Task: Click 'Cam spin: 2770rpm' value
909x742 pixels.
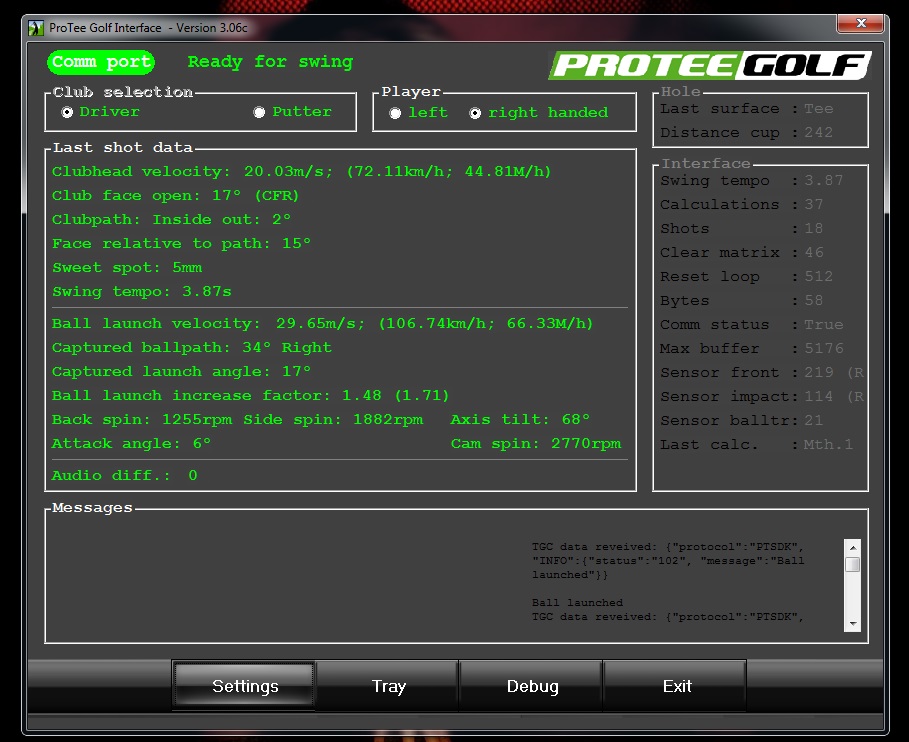Action: pyautogui.click(x=536, y=444)
